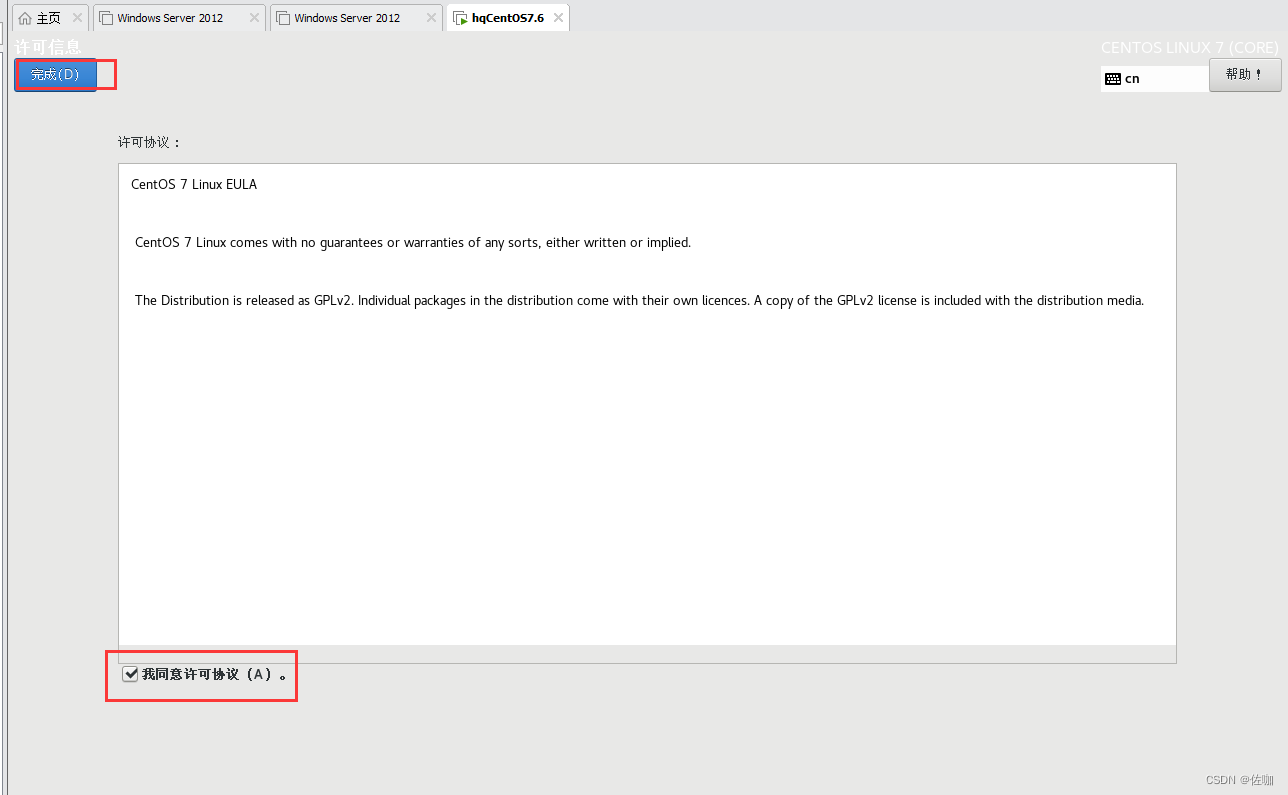The width and height of the screenshot is (1288, 795).
Task: Close the first Windows Server 2012 tab
Action: pos(254,18)
